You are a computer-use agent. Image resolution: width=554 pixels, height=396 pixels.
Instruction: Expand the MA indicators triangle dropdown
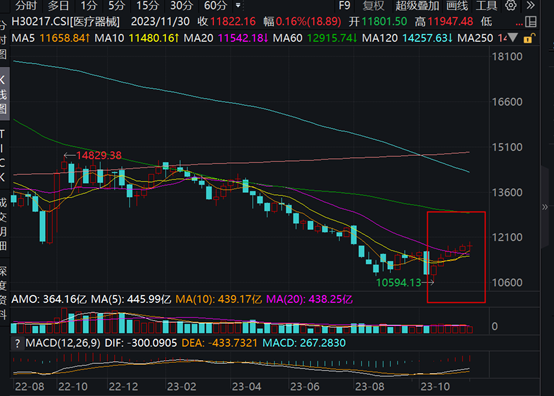click(x=513, y=37)
